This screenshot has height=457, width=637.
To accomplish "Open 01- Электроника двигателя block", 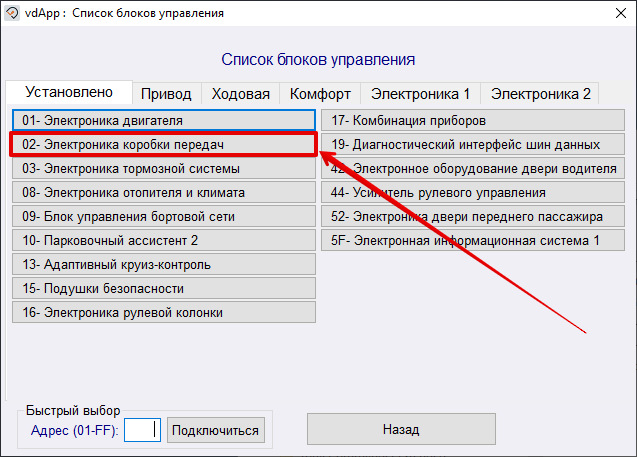I will [x=164, y=120].
